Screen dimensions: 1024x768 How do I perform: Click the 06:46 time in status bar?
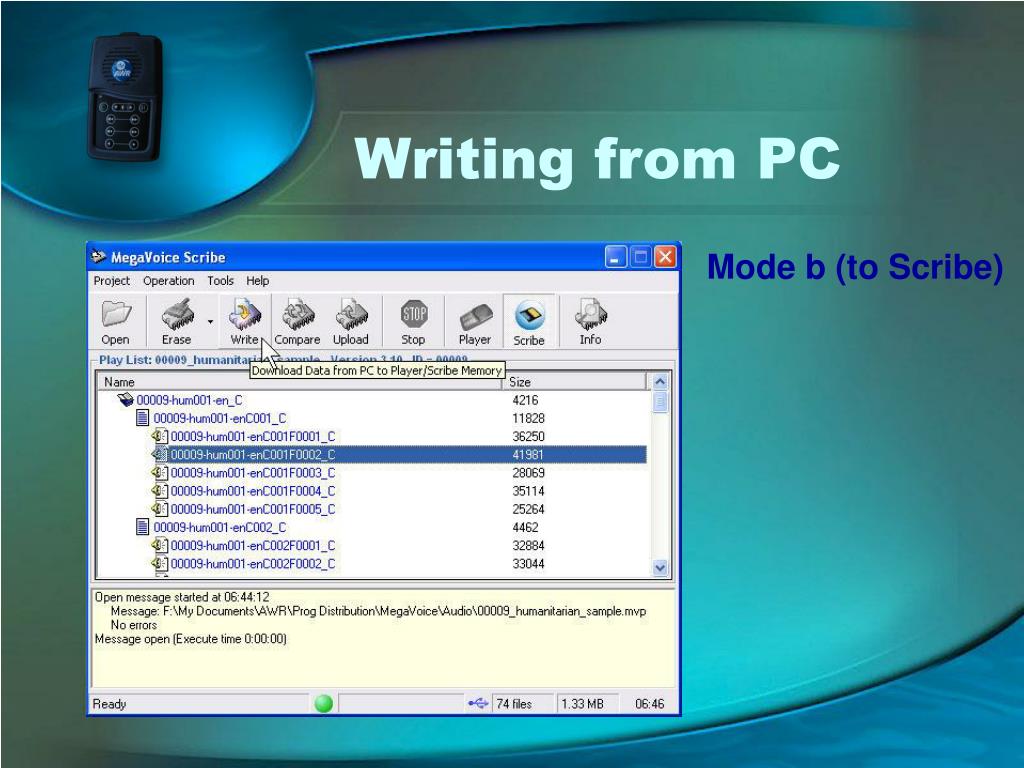point(649,704)
